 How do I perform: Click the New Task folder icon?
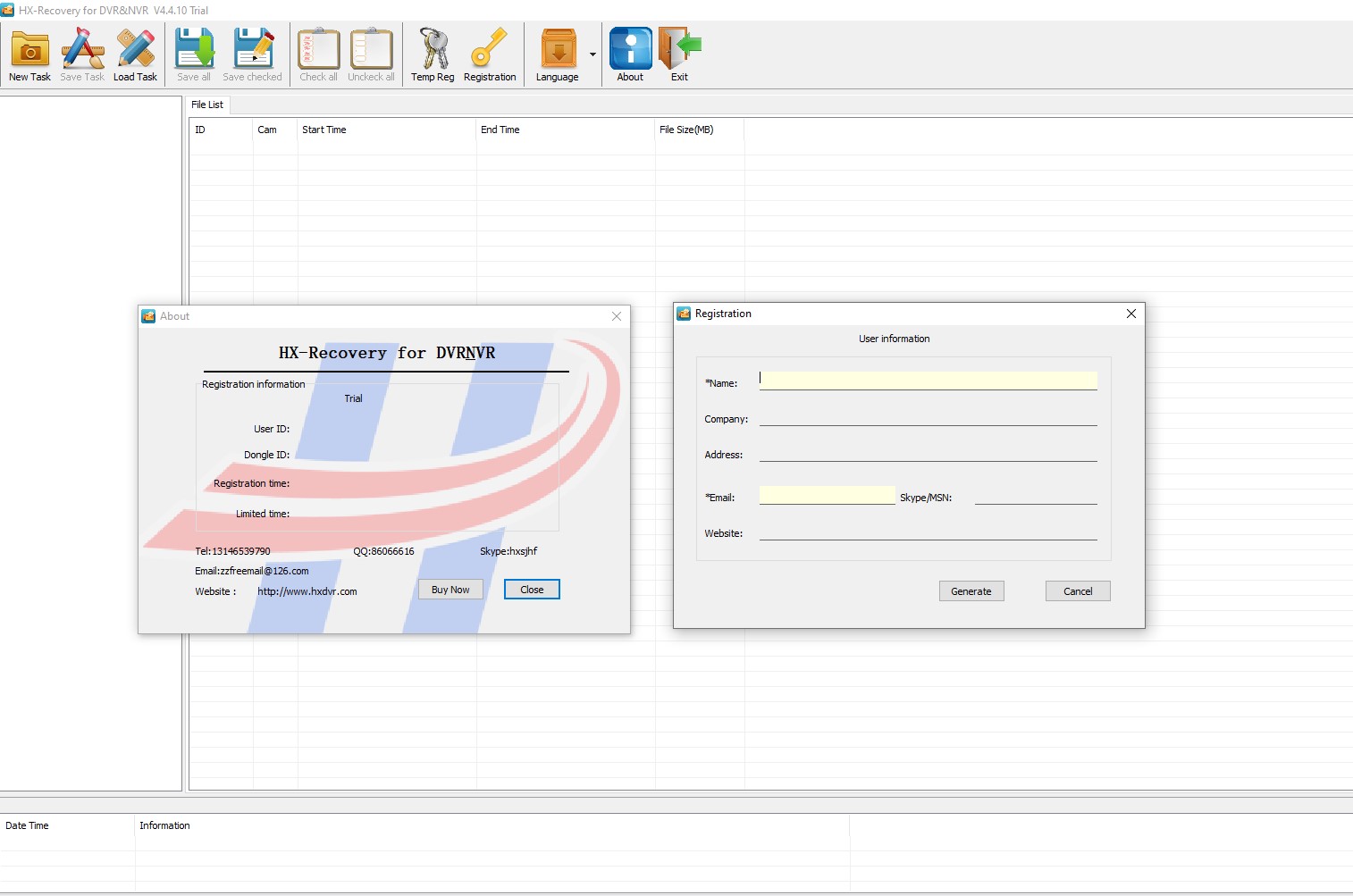click(29, 50)
